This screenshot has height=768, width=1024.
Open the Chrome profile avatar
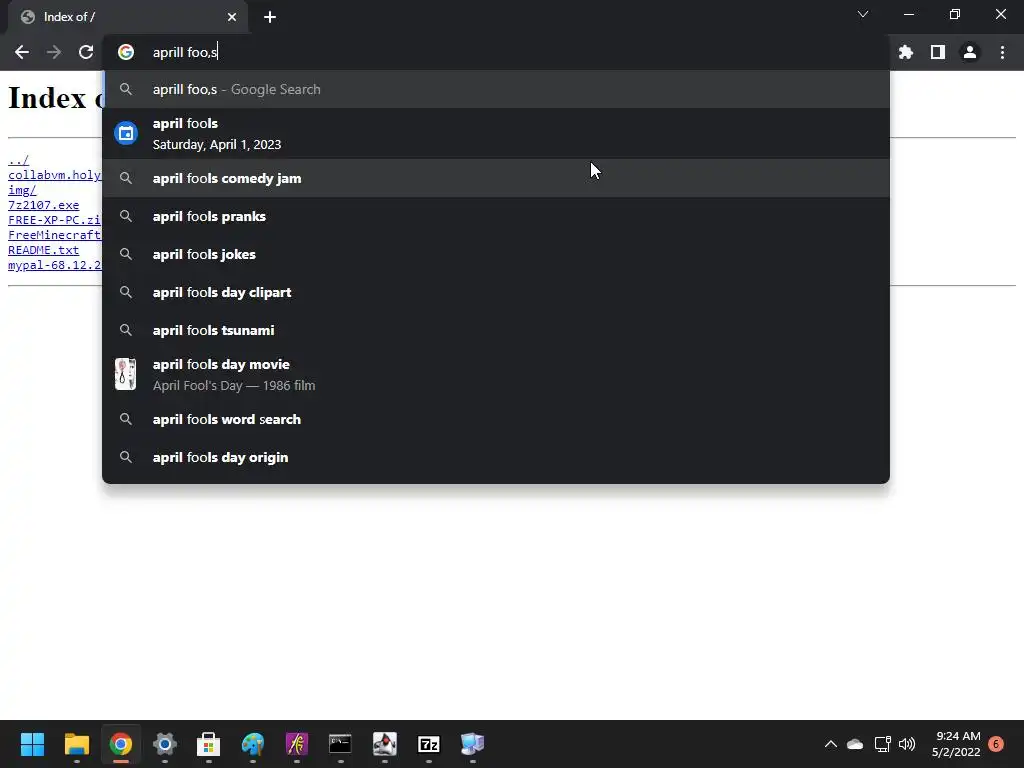tap(970, 52)
